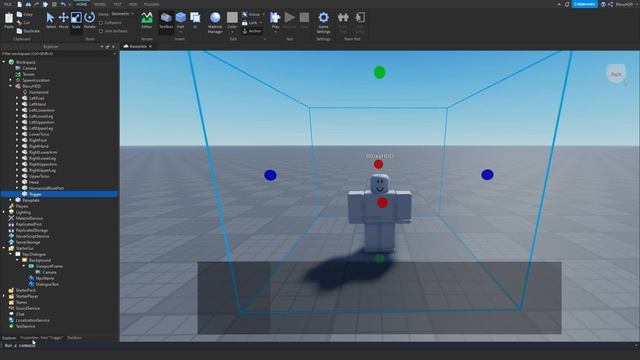Select the Baseplate document tab
The height and width of the screenshot is (360, 640).
(138, 47)
